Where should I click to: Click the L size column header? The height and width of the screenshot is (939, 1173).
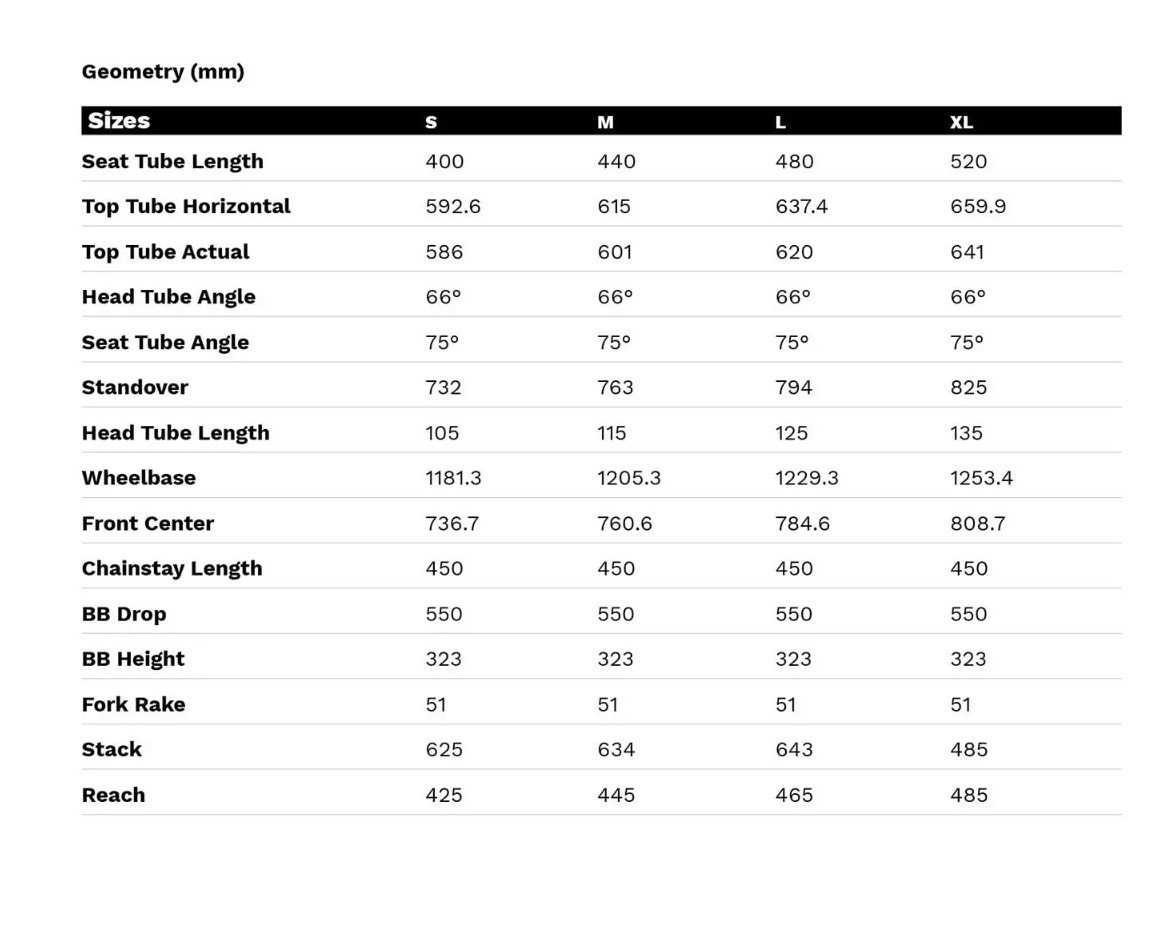[780, 123]
